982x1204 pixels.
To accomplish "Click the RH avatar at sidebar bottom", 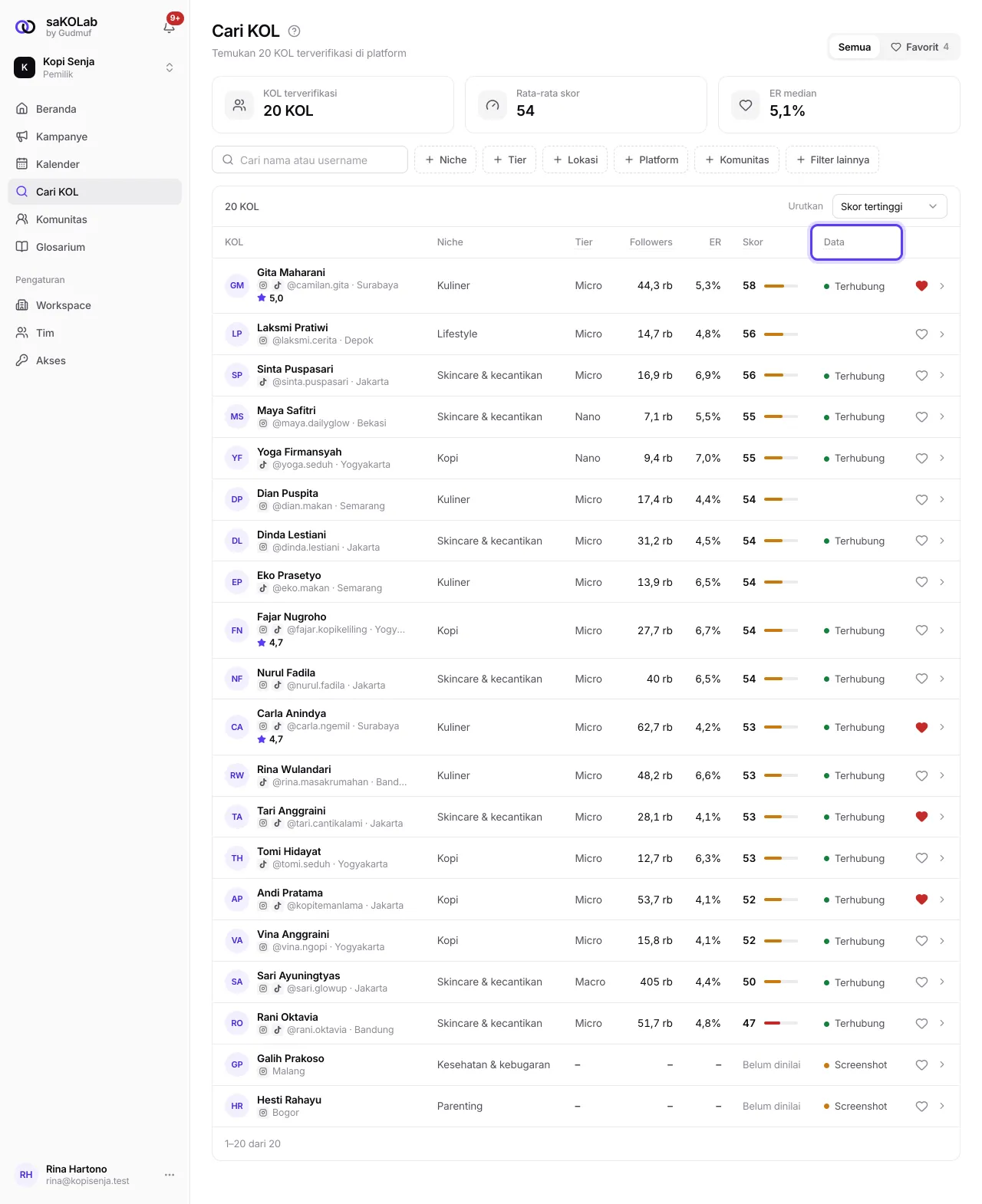I will (26, 1175).
